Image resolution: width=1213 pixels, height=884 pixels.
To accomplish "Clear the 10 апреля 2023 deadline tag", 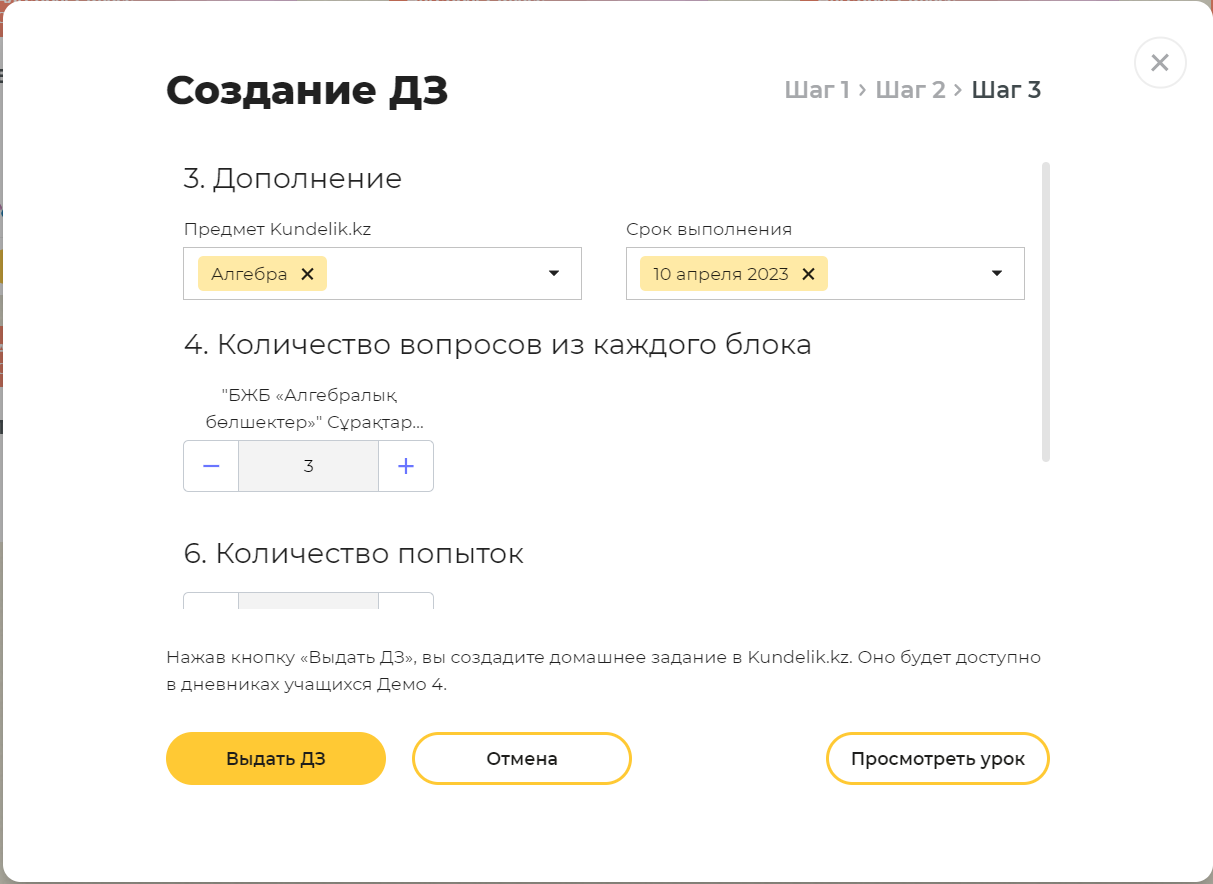I will 808,274.
